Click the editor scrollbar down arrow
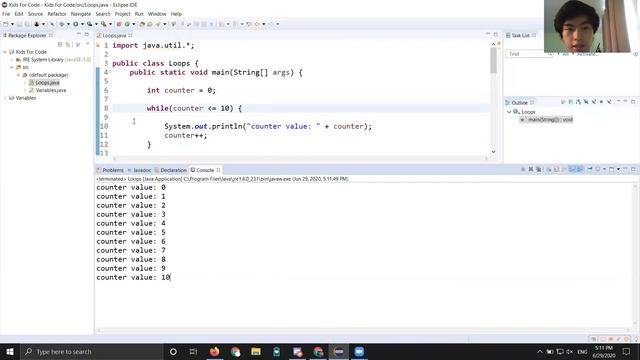The image size is (640, 360). click(493, 151)
